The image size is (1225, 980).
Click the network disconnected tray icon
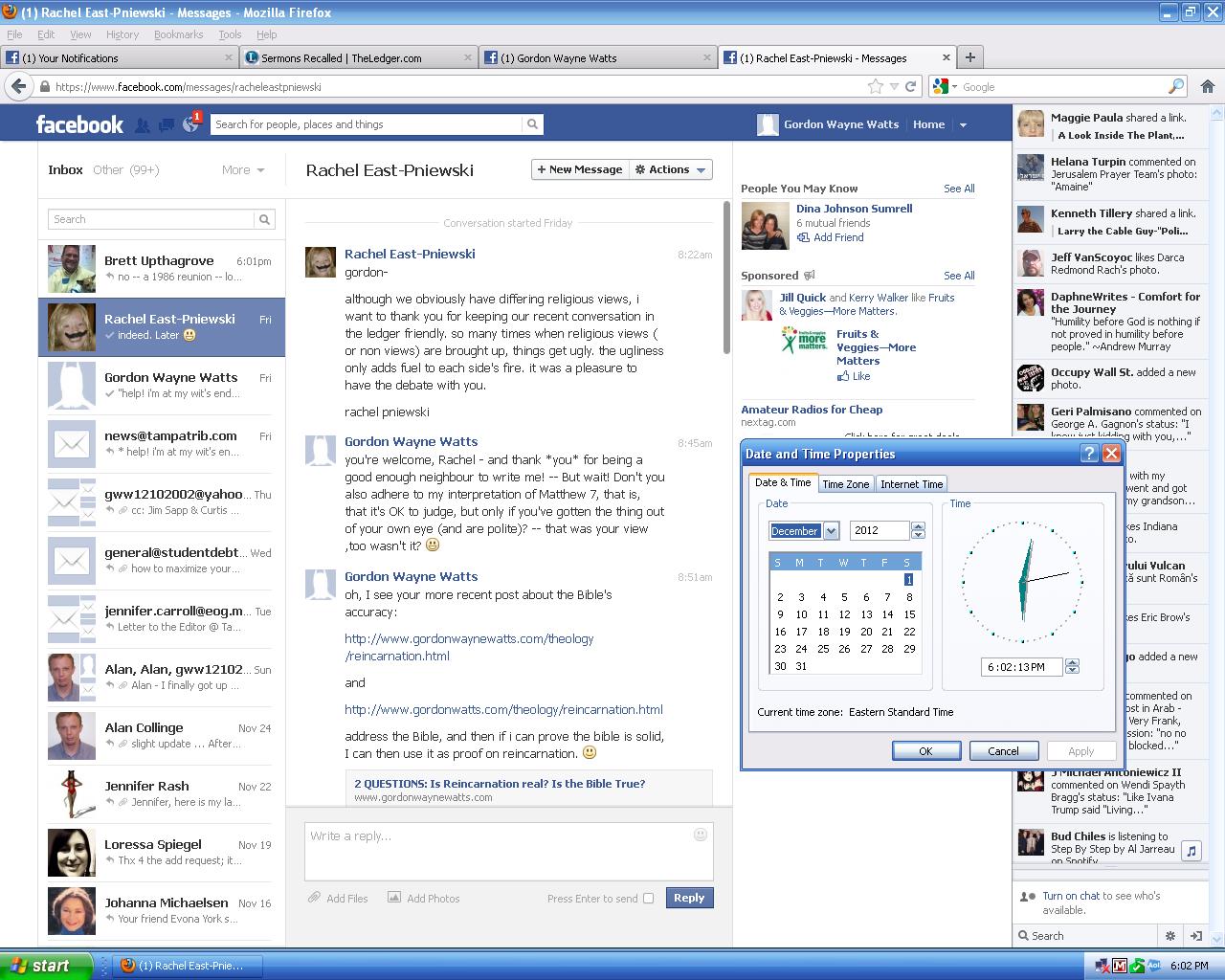pos(1103,966)
